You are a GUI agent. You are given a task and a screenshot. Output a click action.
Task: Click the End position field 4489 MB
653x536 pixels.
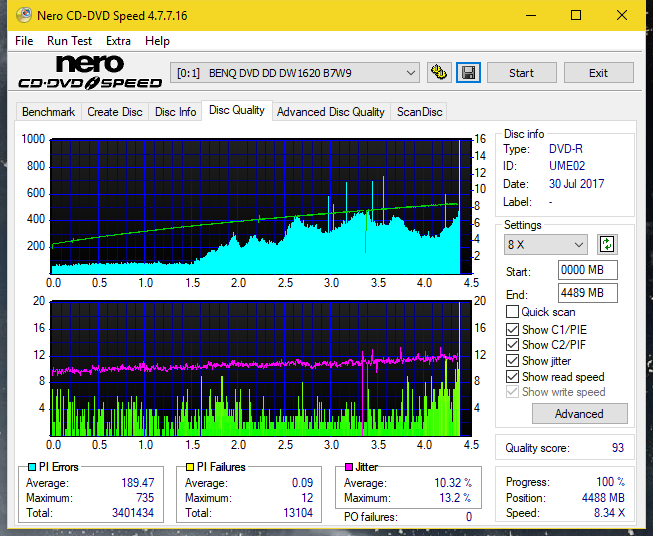(587, 293)
